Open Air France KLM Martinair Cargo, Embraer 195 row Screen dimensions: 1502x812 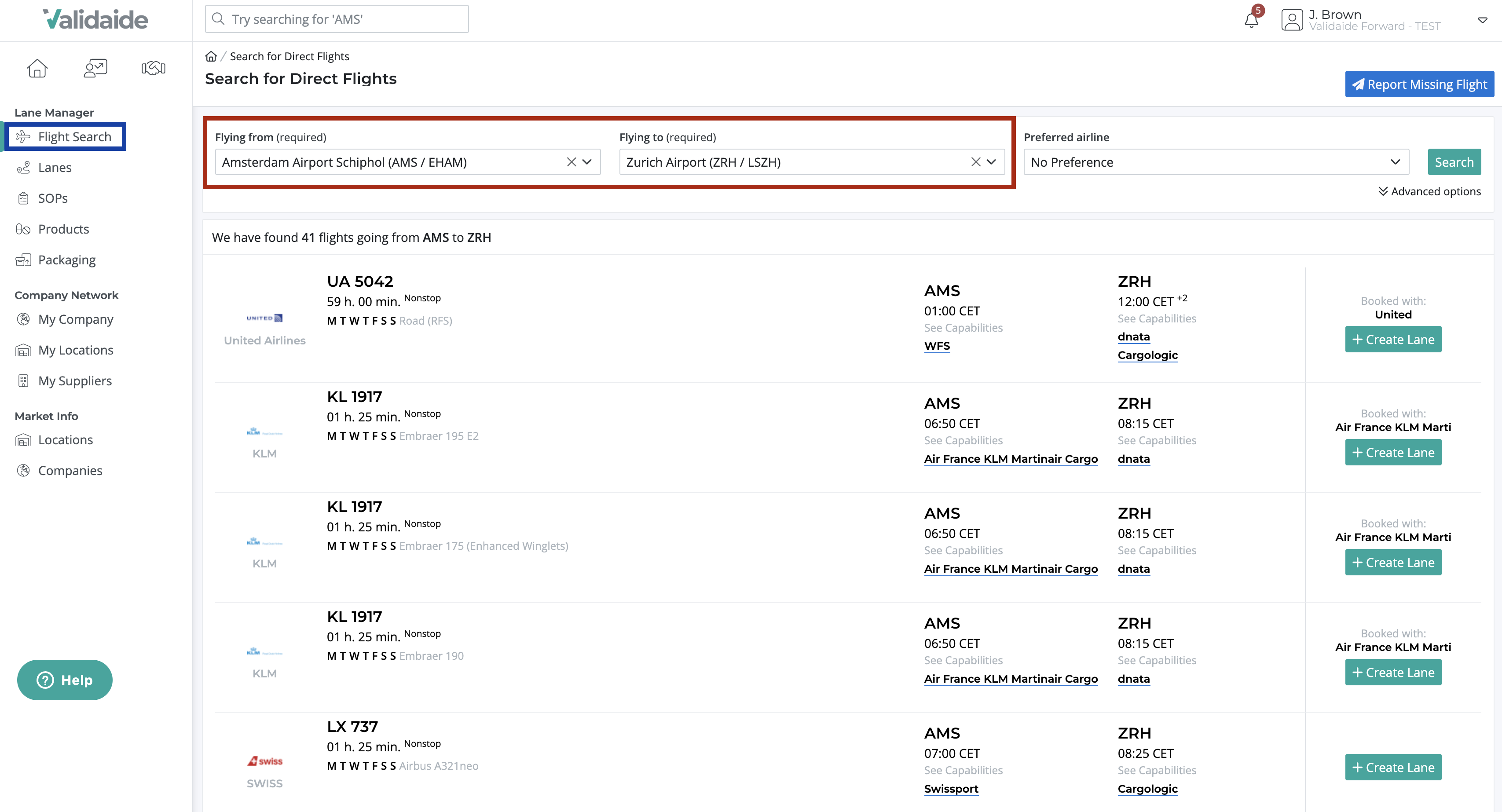1011,459
